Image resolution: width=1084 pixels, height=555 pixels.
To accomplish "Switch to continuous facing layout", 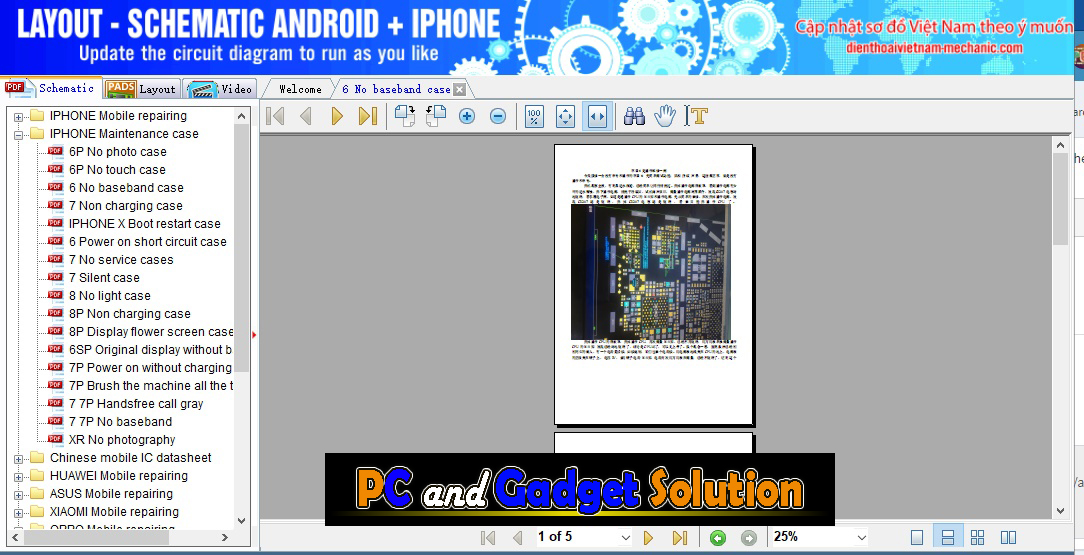I will tap(978, 538).
